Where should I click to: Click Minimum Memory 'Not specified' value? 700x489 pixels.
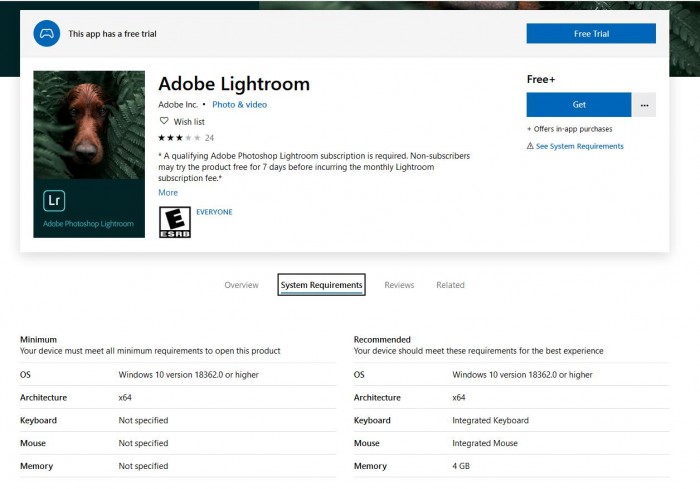click(x=143, y=466)
